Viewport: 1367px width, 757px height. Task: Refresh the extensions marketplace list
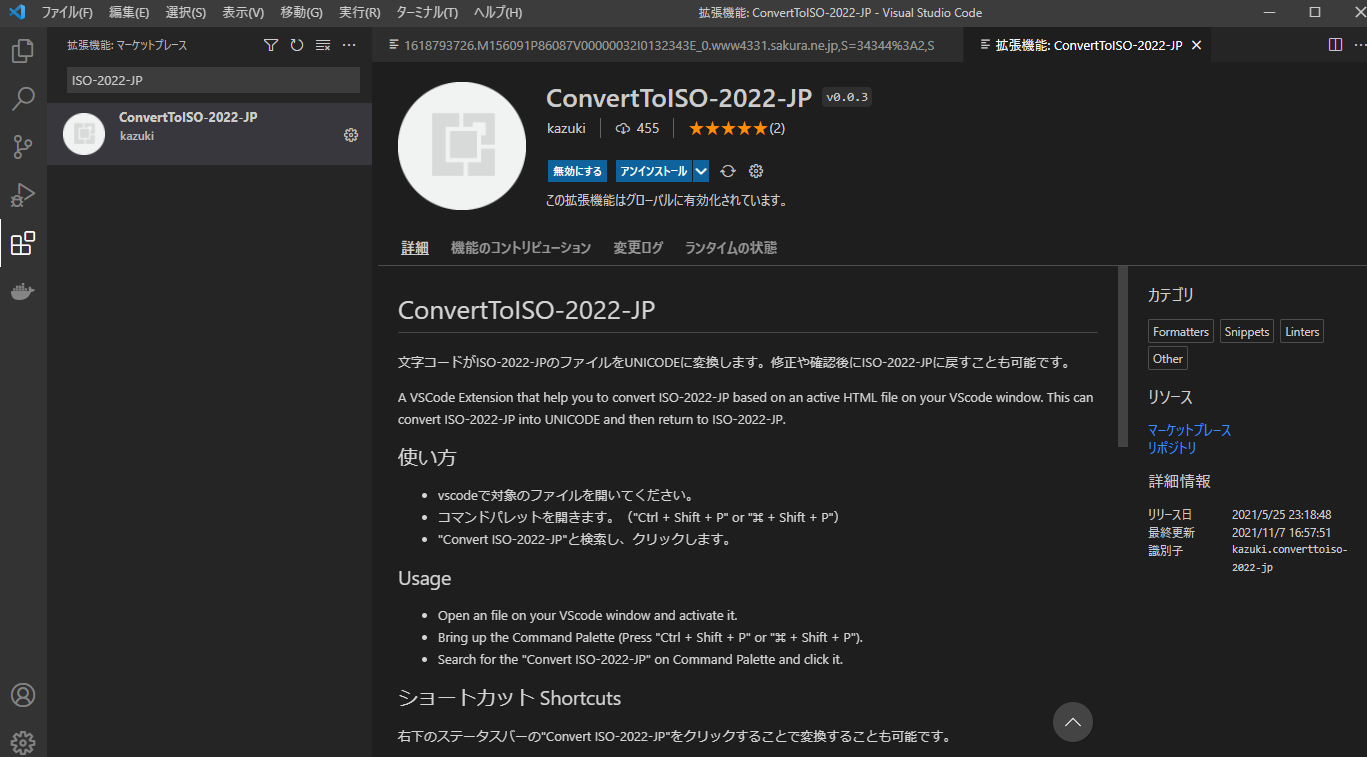(x=297, y=45)
